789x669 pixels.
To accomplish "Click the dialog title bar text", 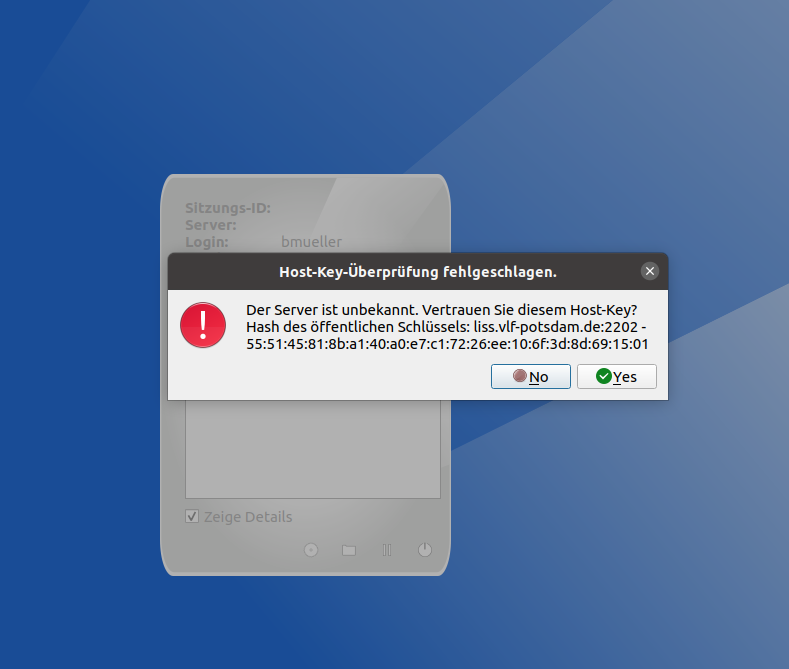I will (x=417, y=271).
